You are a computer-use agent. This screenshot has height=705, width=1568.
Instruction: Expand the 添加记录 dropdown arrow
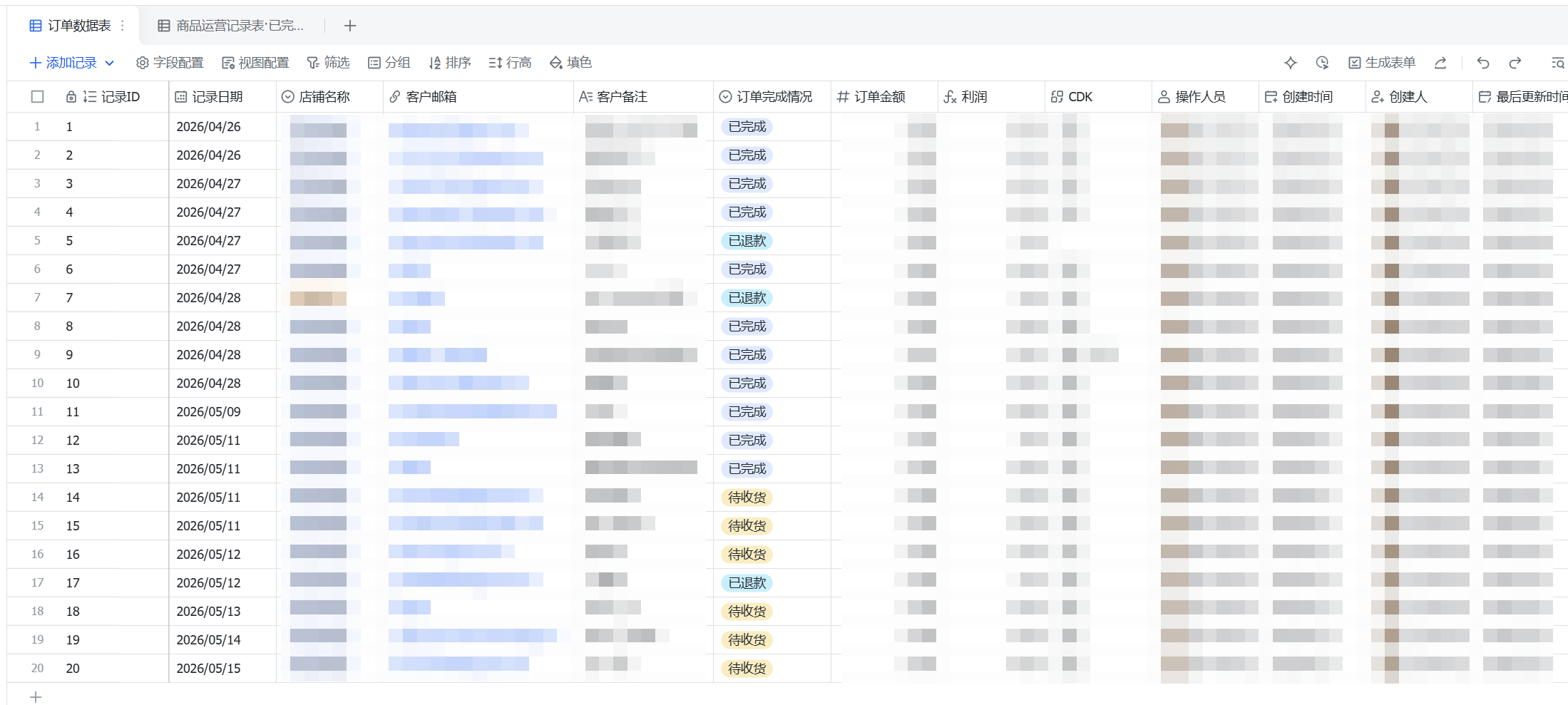[110, 63]
